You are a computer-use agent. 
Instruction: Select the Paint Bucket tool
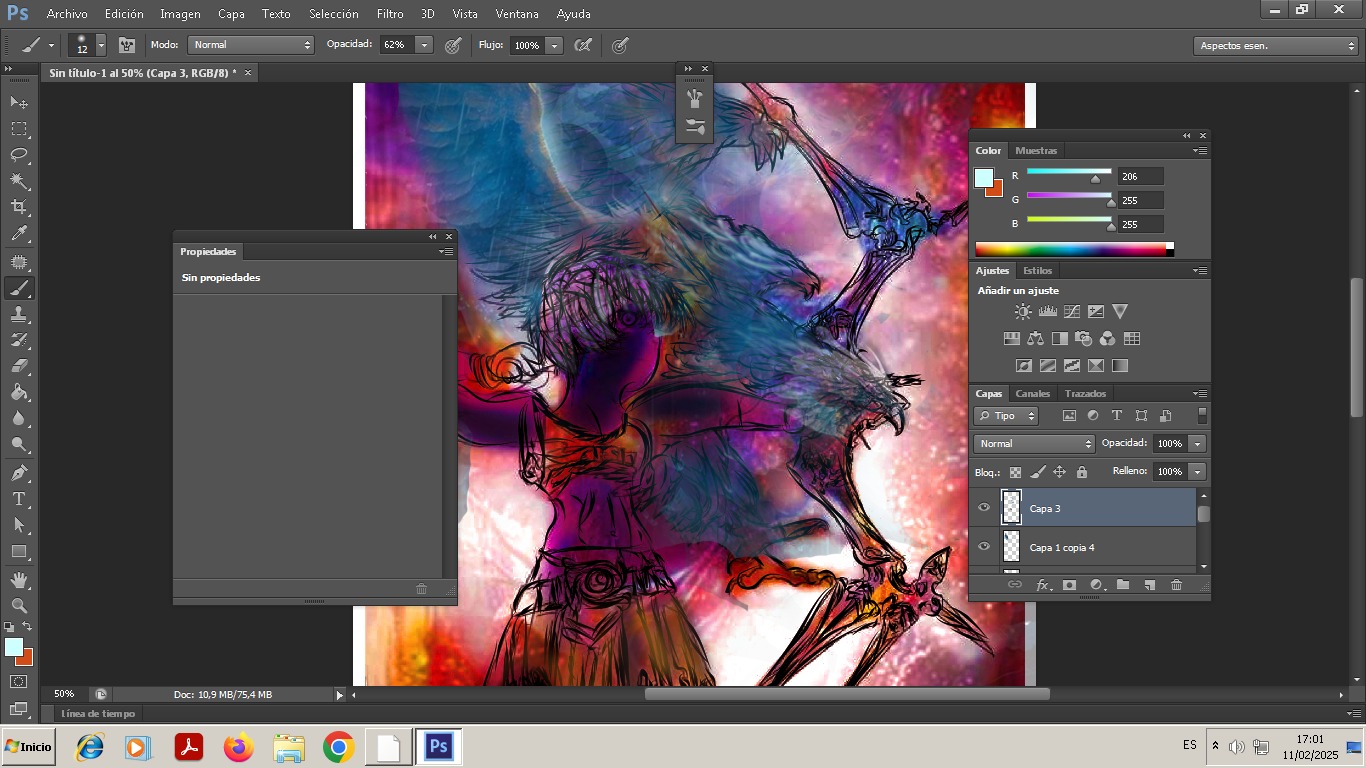19,392
